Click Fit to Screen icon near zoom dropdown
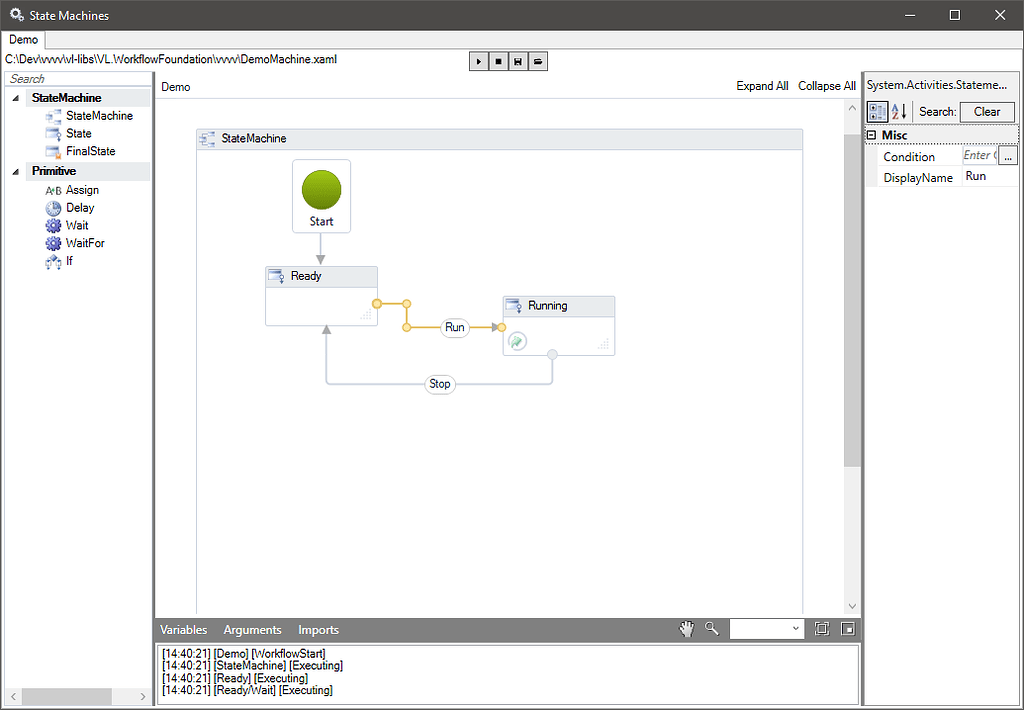Image resolution: width=1024 pixels, height=710 pixels. [821, 628]
